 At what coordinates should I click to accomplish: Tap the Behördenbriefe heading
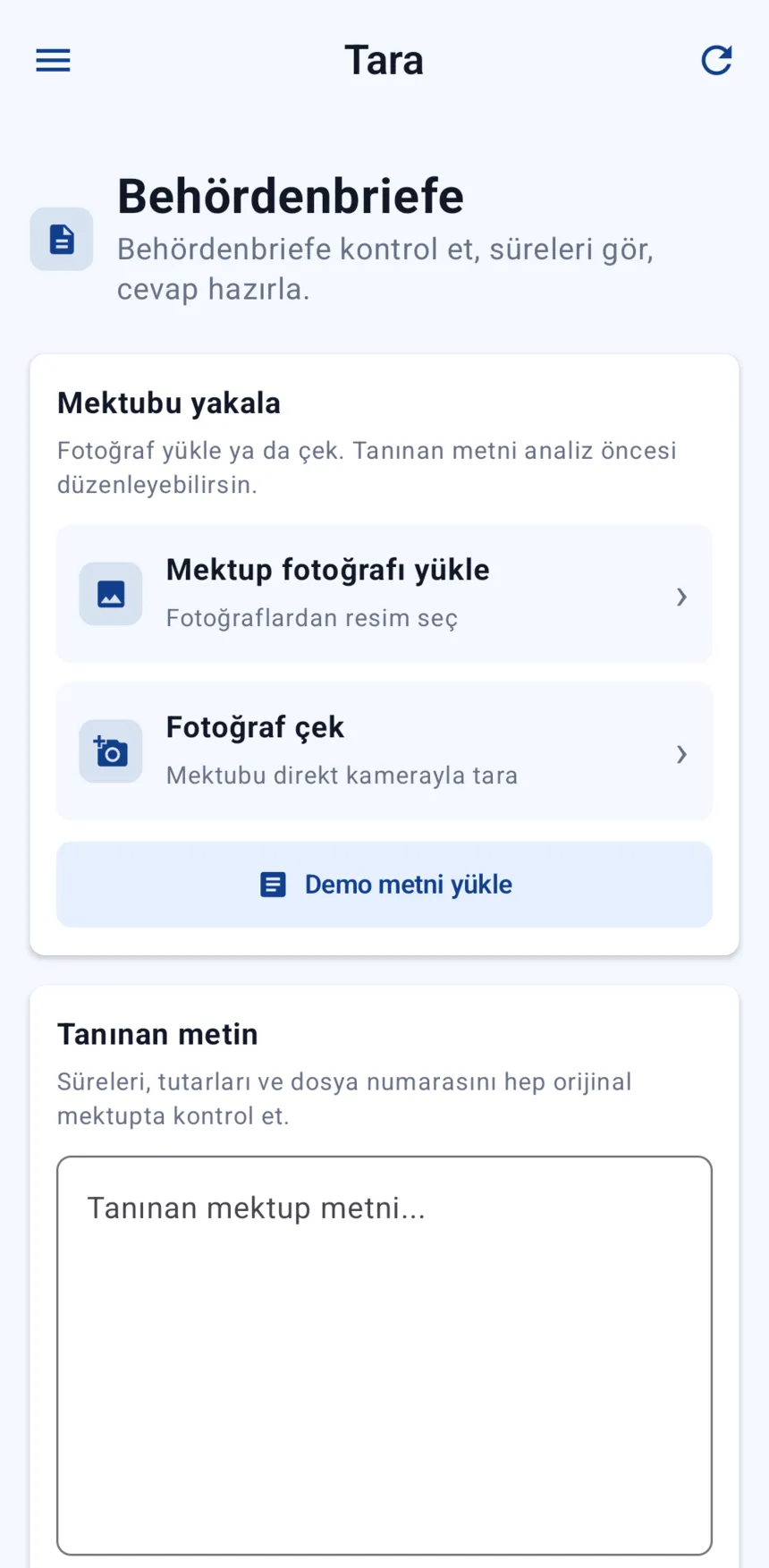291,196
